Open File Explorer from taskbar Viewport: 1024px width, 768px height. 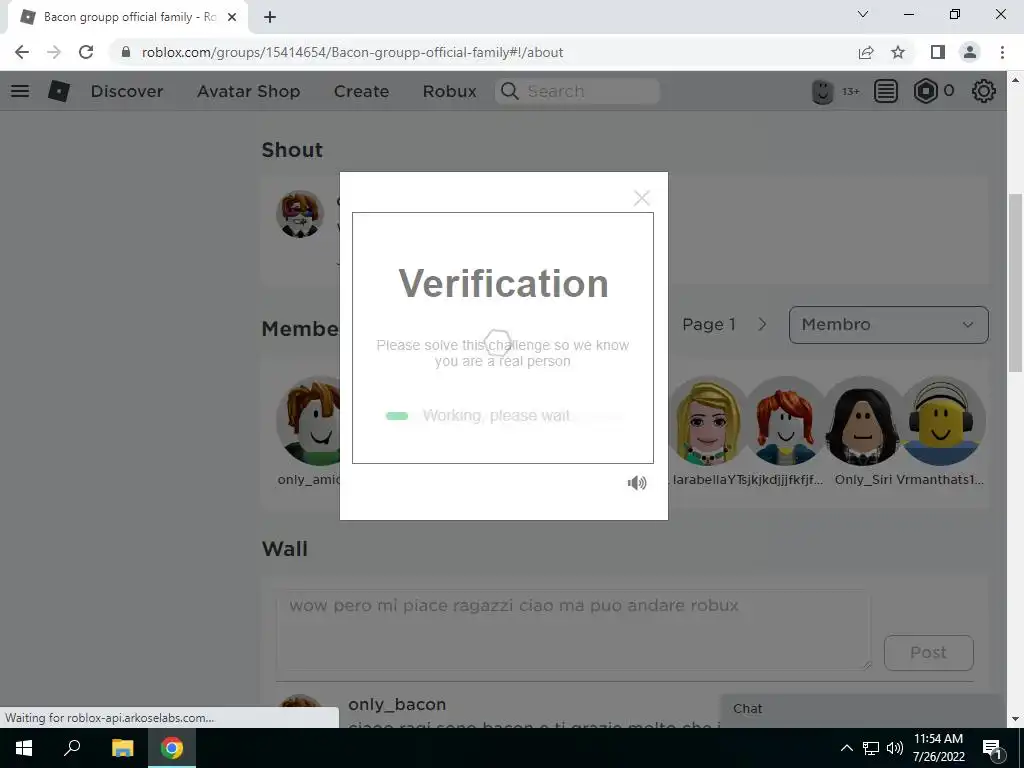point(122,748)
